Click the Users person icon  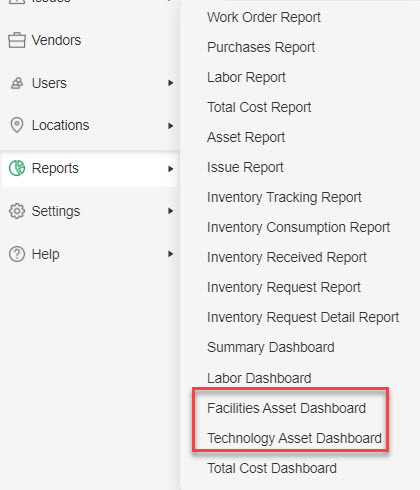pyautogui.click(x=17, y=83)
